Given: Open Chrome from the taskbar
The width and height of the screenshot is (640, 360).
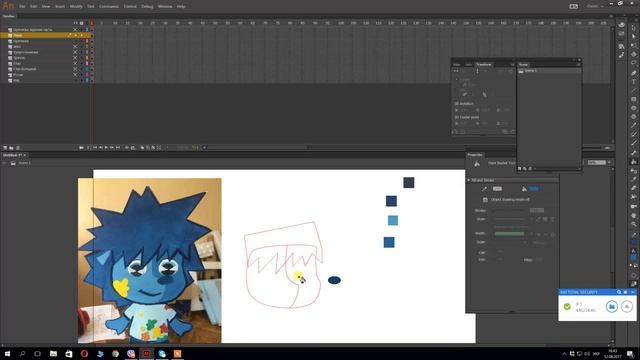Looking at the screenshot, I should point(116,353).
